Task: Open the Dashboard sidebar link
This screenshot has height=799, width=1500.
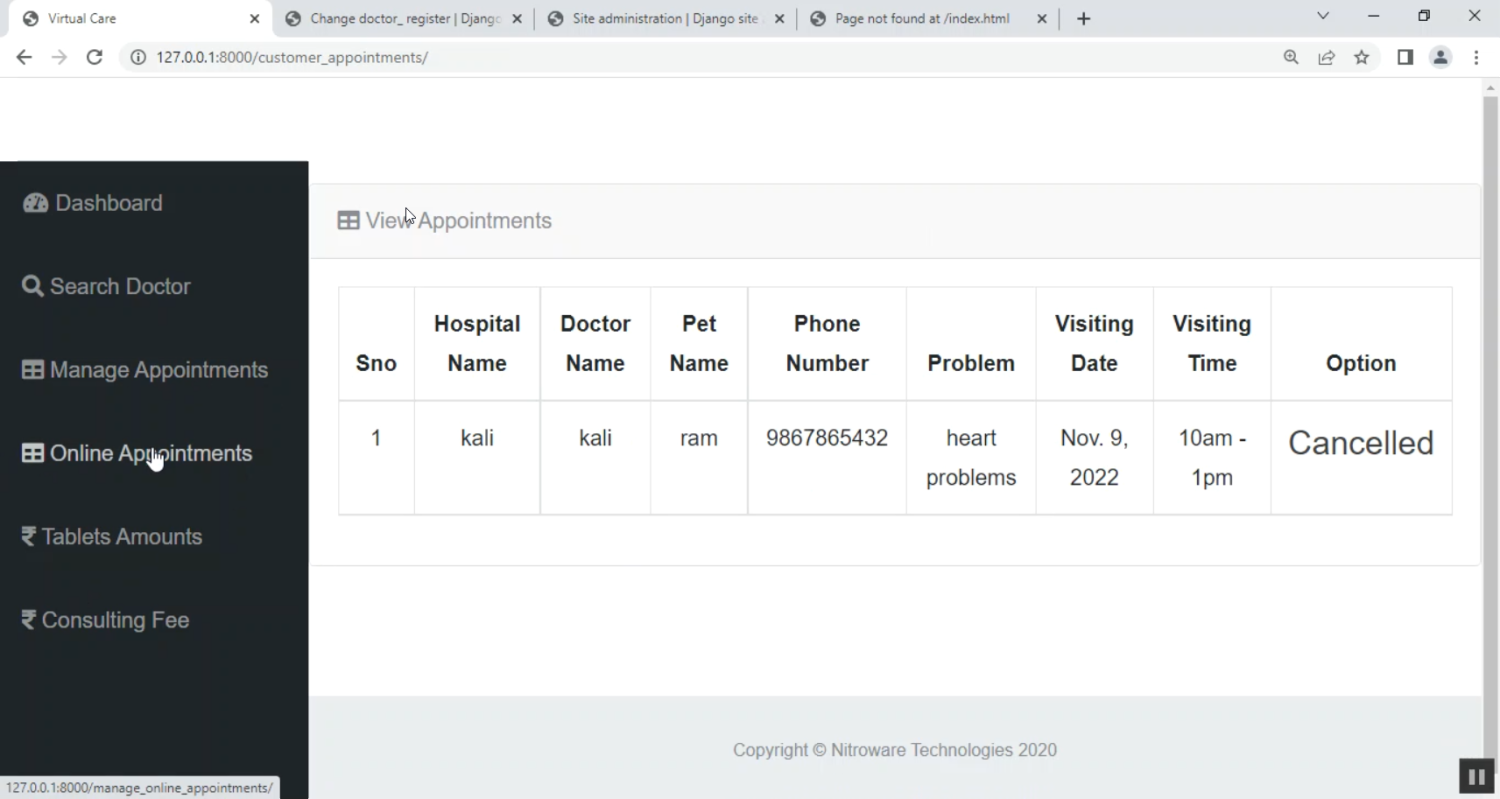Action: [92, 203]
